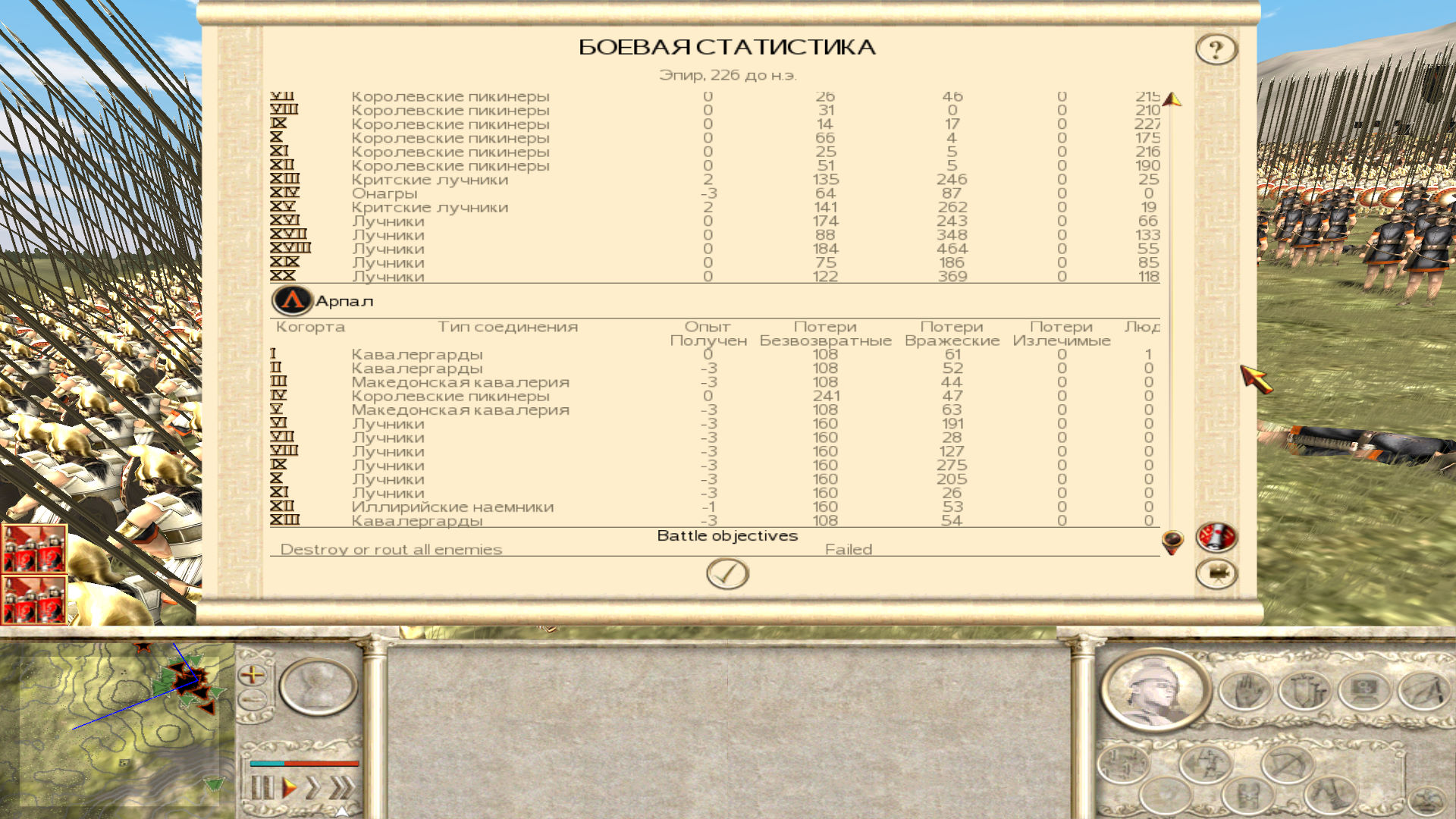This screenshot has width=1456, height=819.
Task: Click the halt hand icon
Action: [1244, 692]
